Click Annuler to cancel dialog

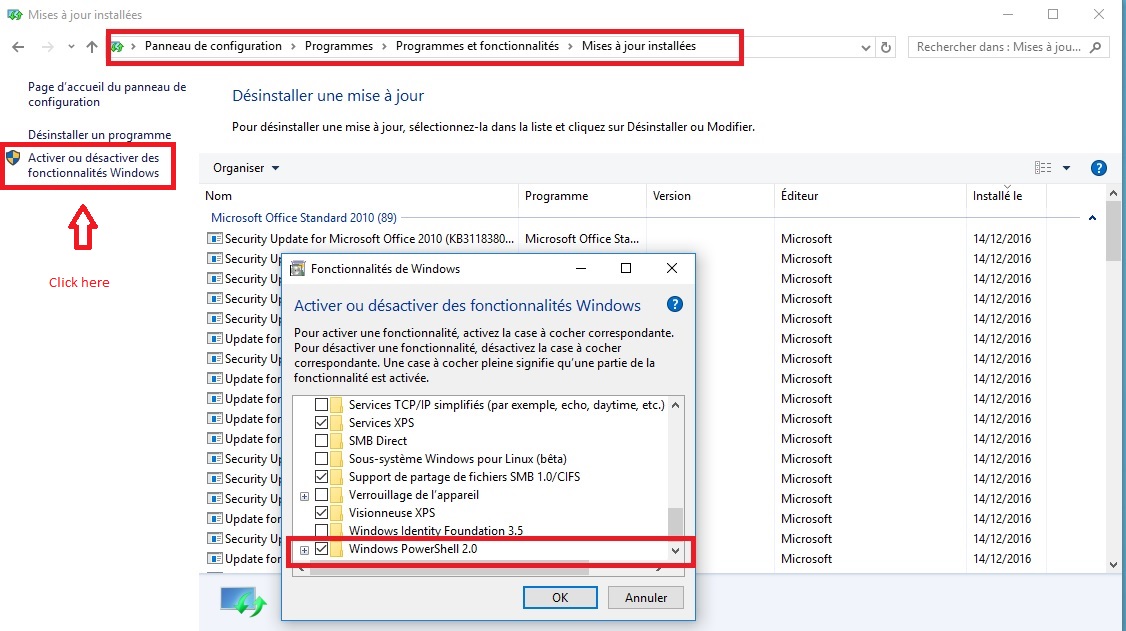tap(646, 597)
